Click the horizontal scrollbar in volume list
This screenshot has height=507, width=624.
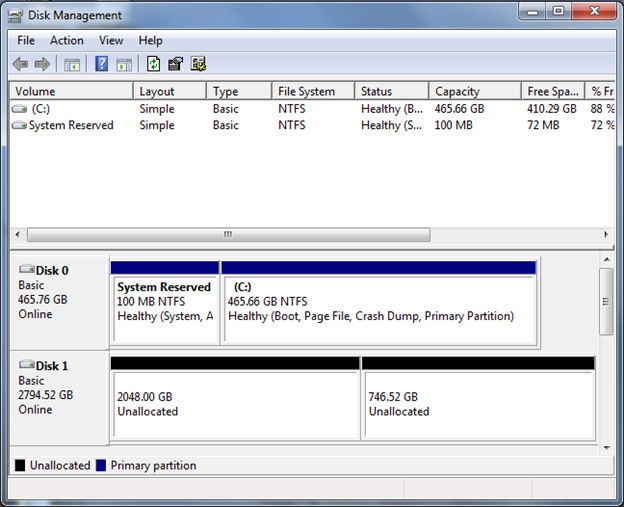click(x=228, y=235)
